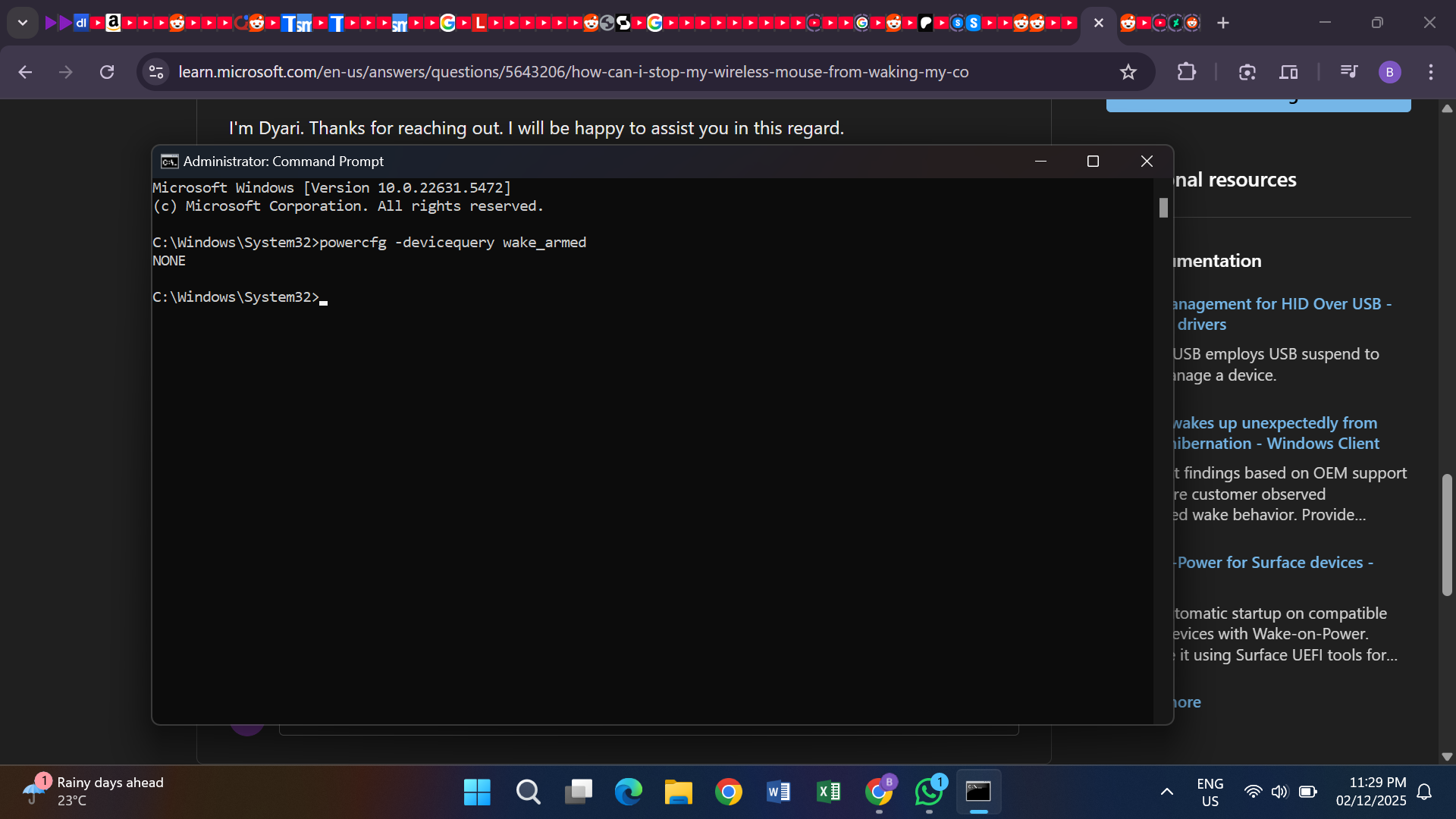This screenshot has width=1456, height=819.
Task: Open Chrome's three-dot menu
Action: [1432, 72]
